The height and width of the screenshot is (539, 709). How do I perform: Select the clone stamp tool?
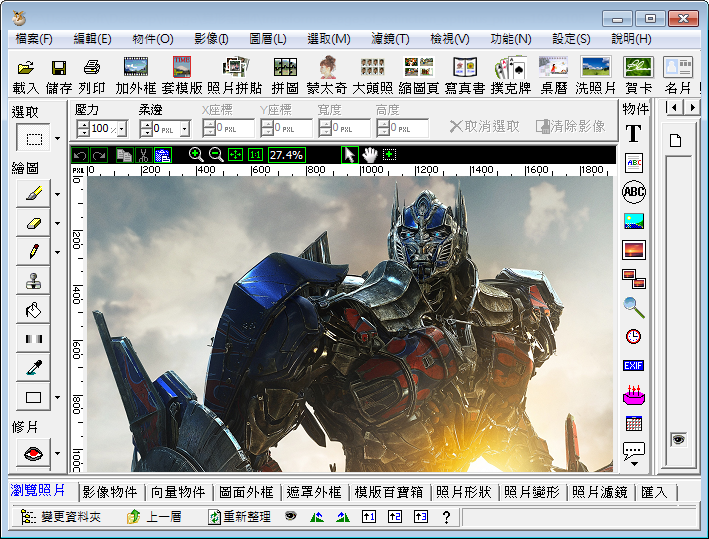coord(33,281)
